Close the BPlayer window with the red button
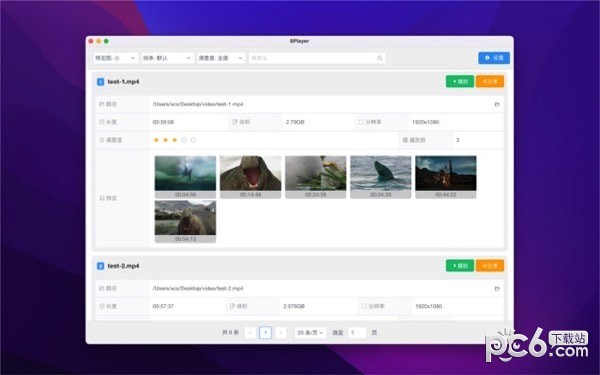 91,41
